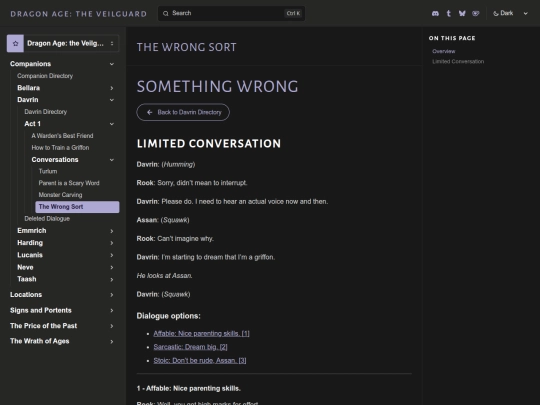Click the star icon beside Dragon Age
Image resolution: width=540 pixels, height=405 pixels.
(15, 43)
